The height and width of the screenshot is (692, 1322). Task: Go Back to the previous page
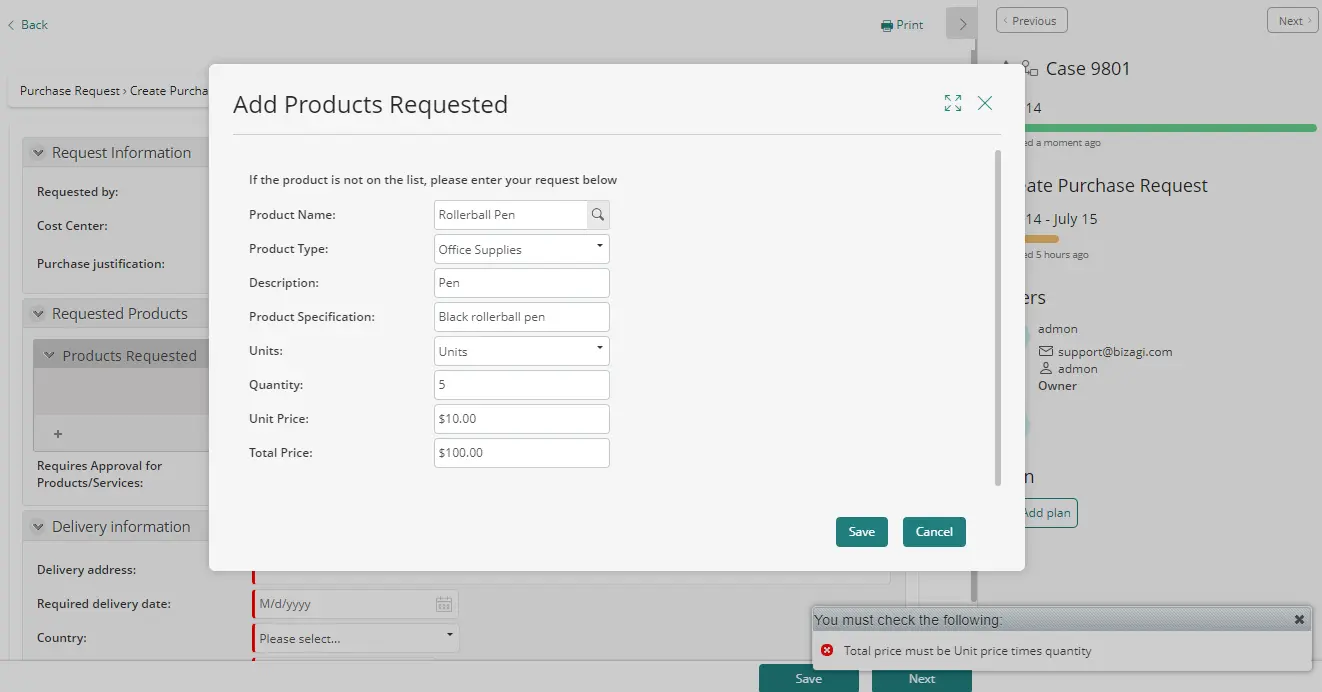(x=28, y=25)
